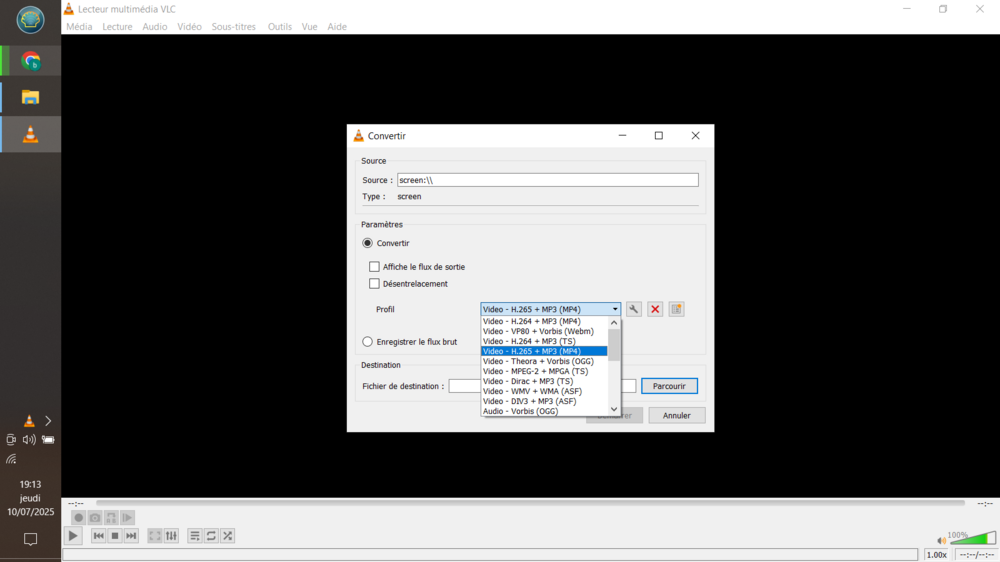1000x562 pixels.
Task: Collapse the Profil combo box arrow
Action: click(x=615, y=310)
